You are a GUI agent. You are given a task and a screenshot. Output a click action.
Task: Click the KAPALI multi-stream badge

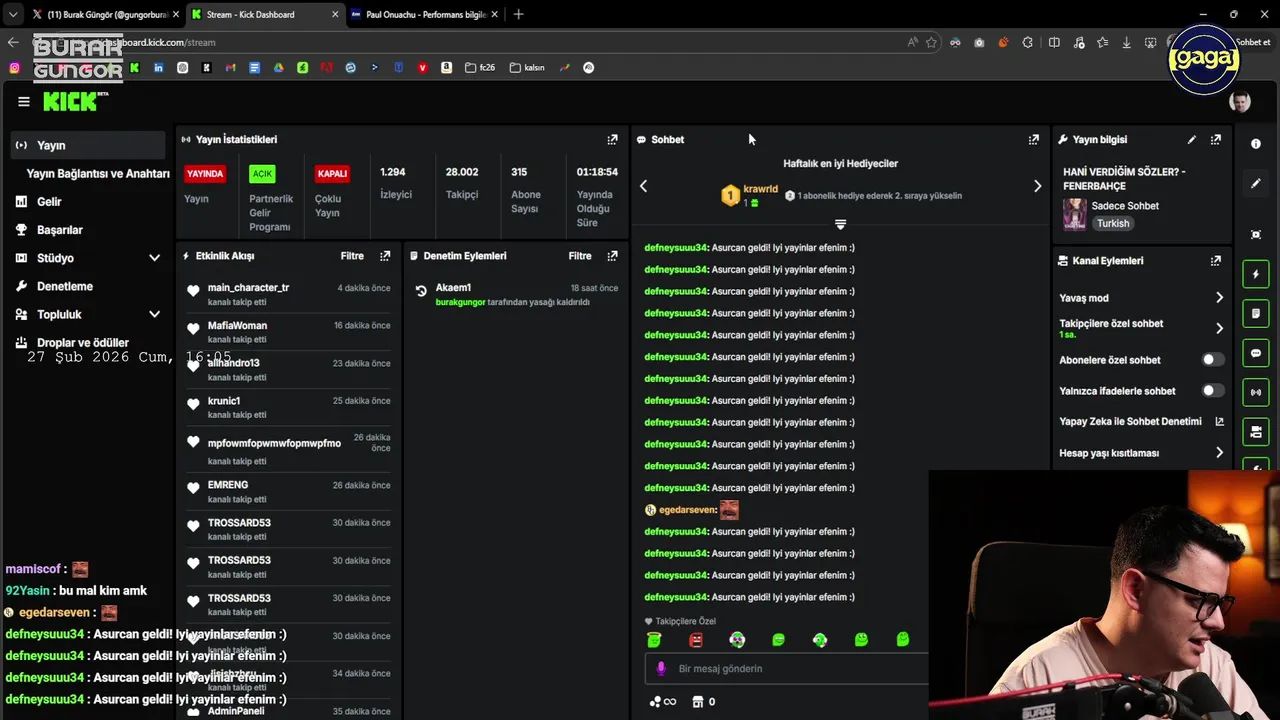332,174
